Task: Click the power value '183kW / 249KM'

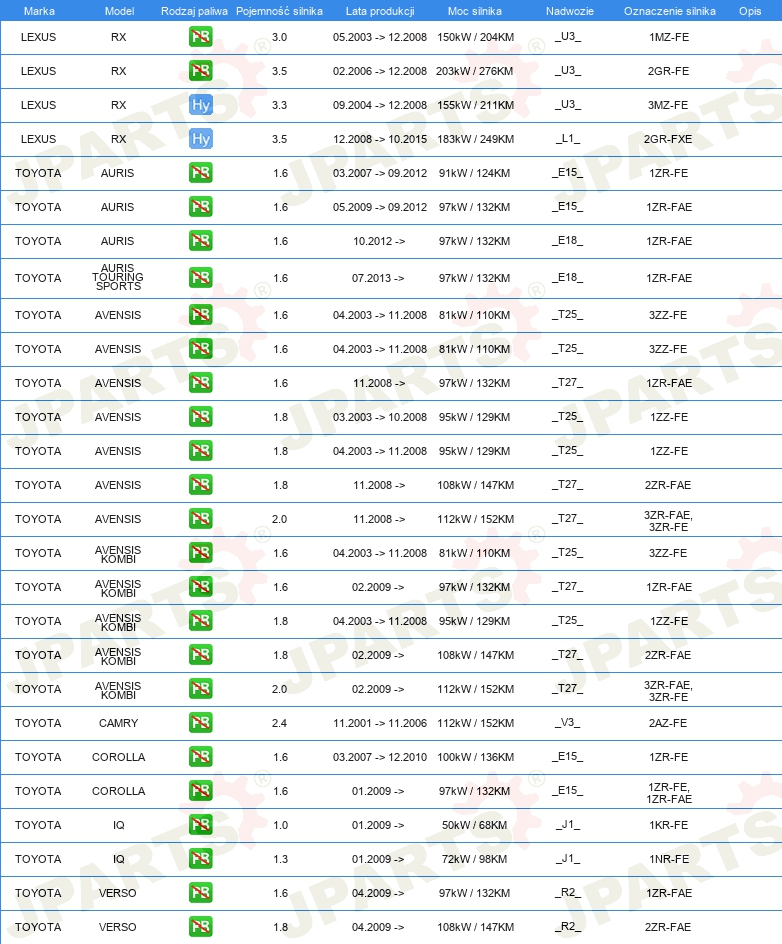Action: 476,139
